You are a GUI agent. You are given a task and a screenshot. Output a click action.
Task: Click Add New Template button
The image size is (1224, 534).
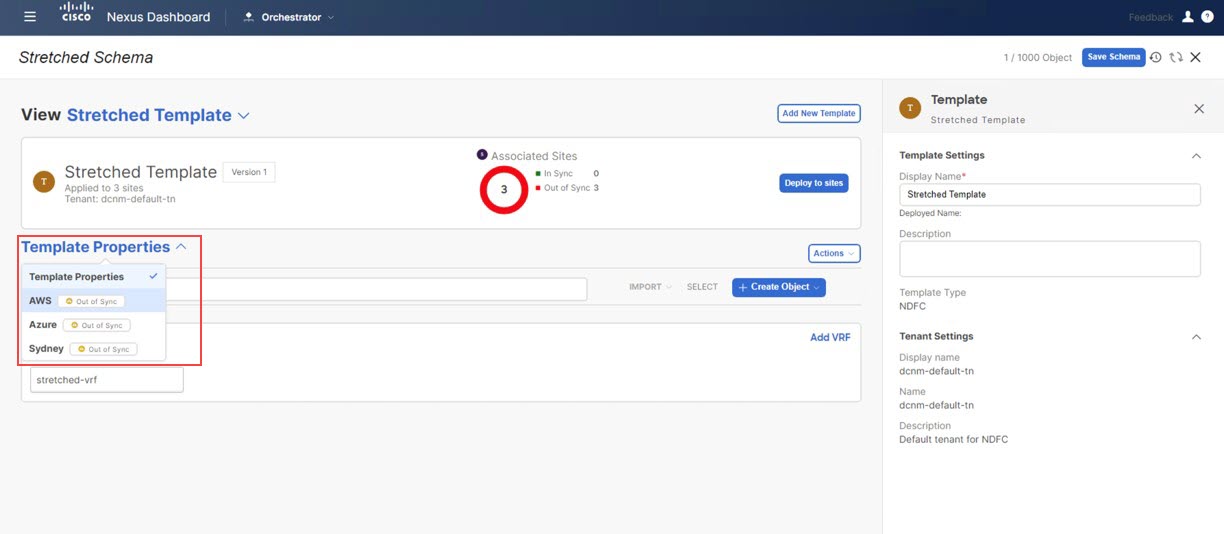click(819, 114)
